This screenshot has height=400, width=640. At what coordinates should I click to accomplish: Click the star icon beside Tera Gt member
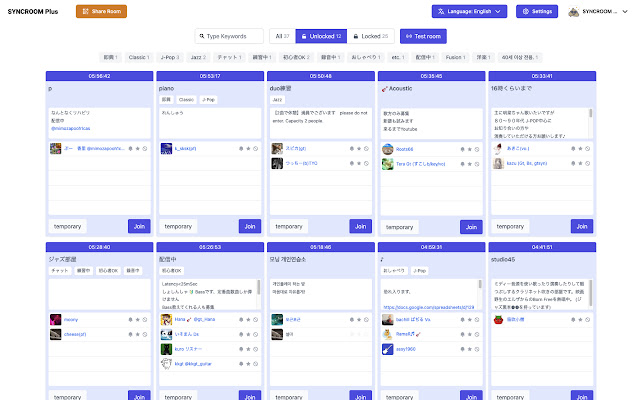470,164
